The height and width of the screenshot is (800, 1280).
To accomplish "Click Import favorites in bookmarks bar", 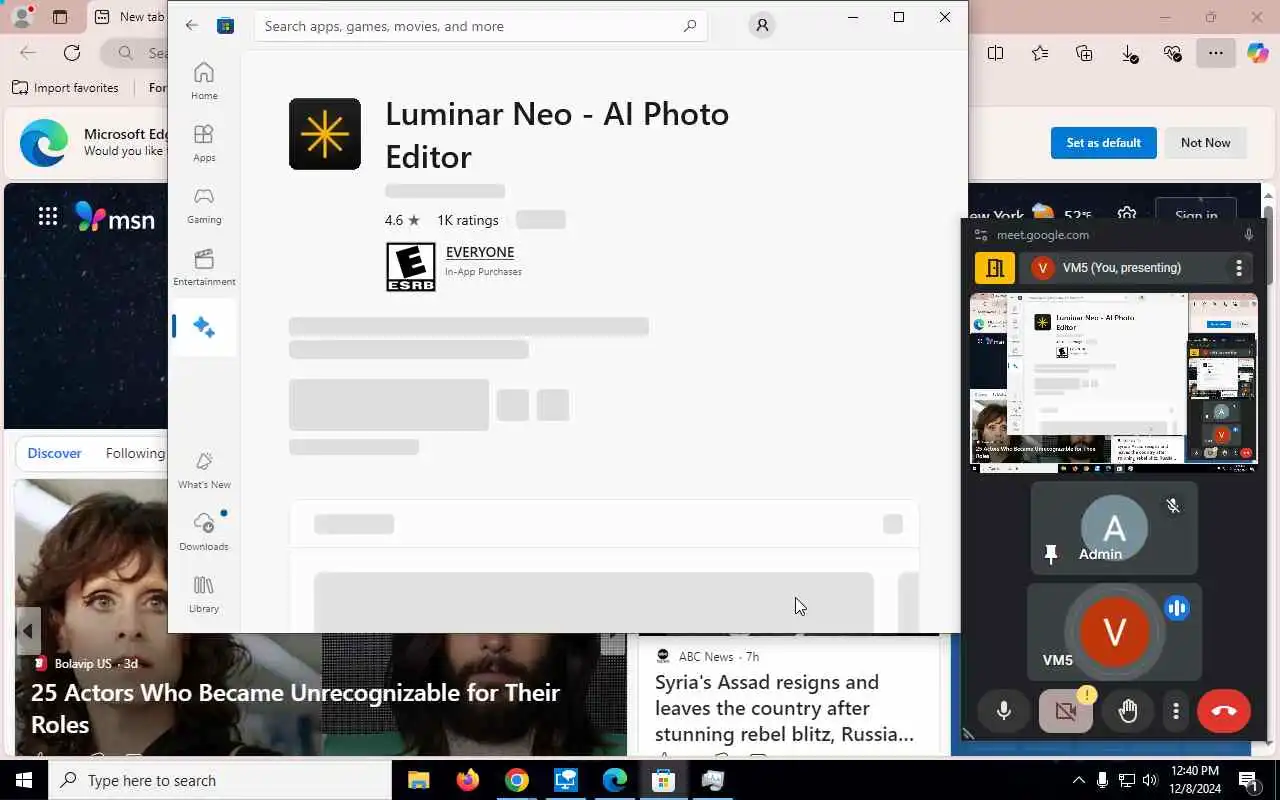I will [65, 88].
